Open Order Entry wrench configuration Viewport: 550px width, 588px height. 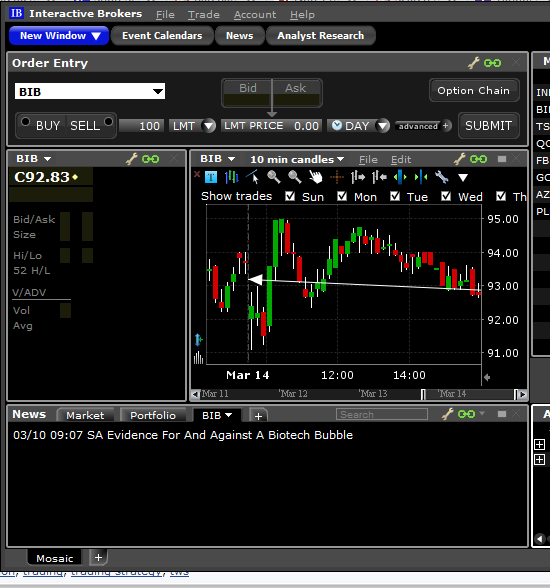coord(474,63)
